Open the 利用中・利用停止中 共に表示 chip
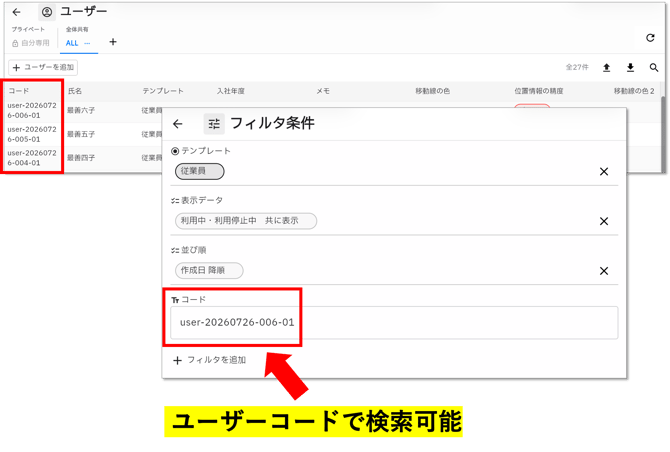This screenshot has height=452, width=670. 246,221
